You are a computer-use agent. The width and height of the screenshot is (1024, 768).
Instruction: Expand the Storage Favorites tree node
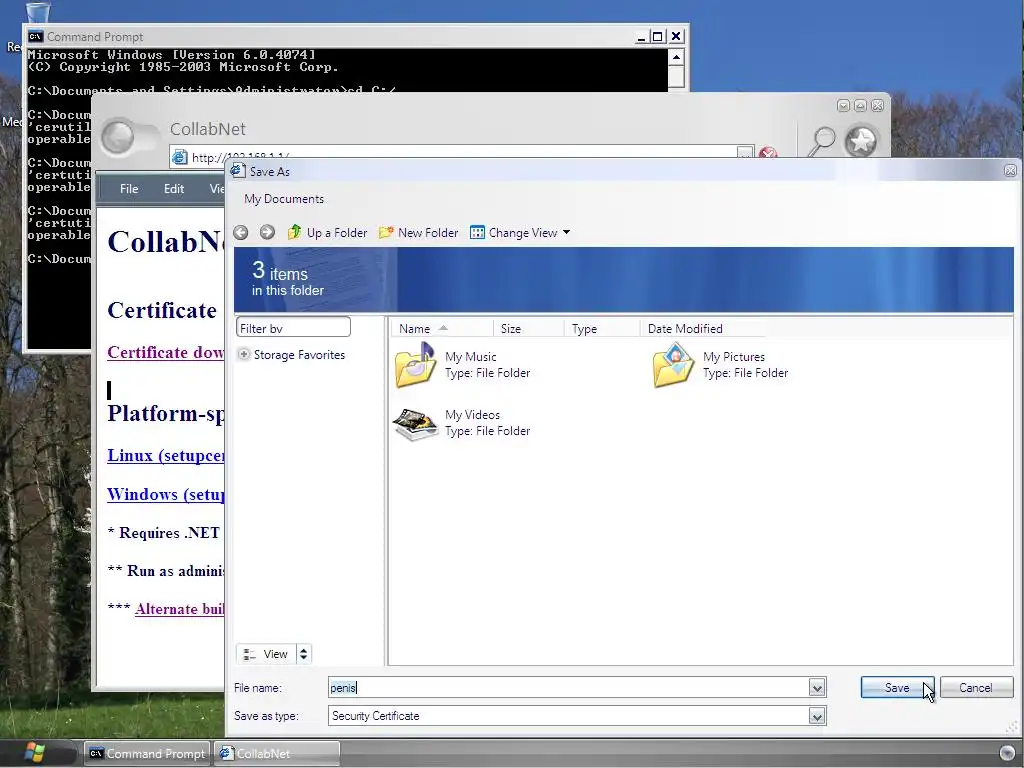(244, 355)
